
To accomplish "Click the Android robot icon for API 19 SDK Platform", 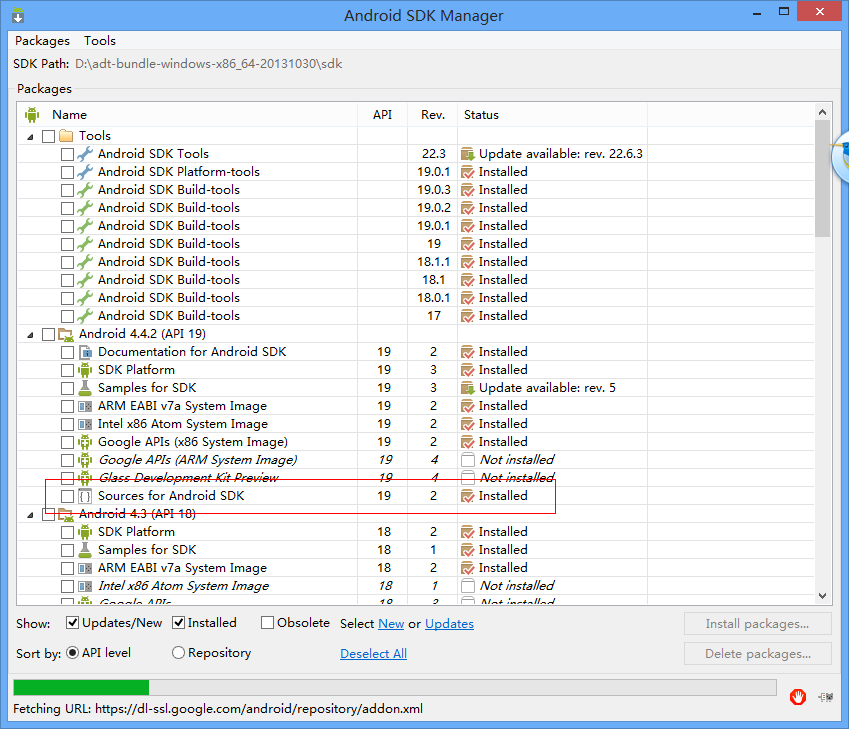I will point(85,370).
